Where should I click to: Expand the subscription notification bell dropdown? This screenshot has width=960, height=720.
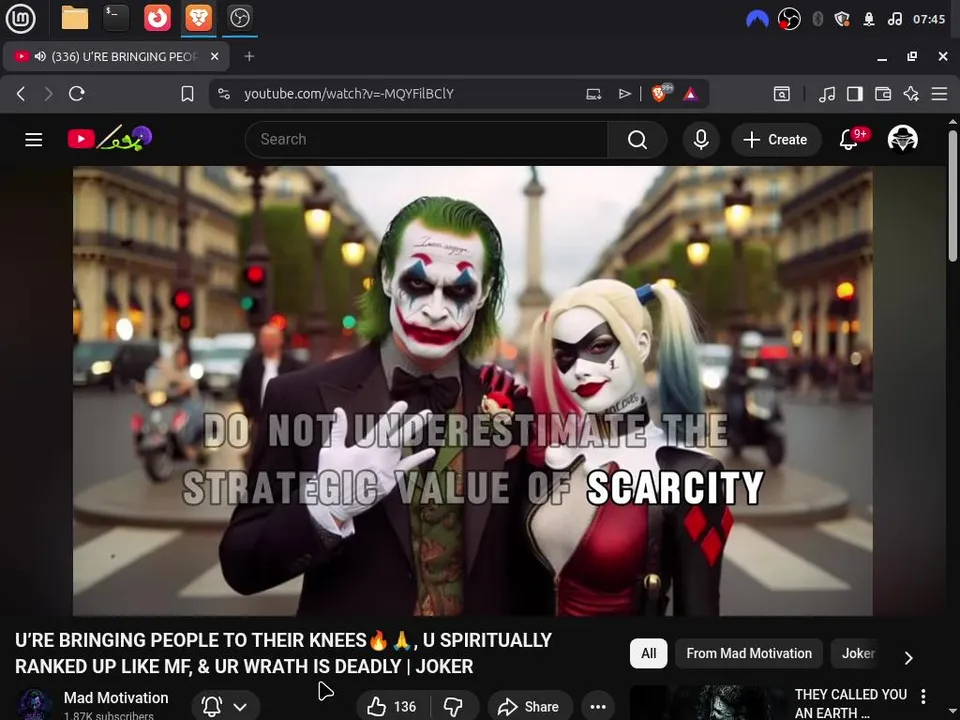click(226, 707)
